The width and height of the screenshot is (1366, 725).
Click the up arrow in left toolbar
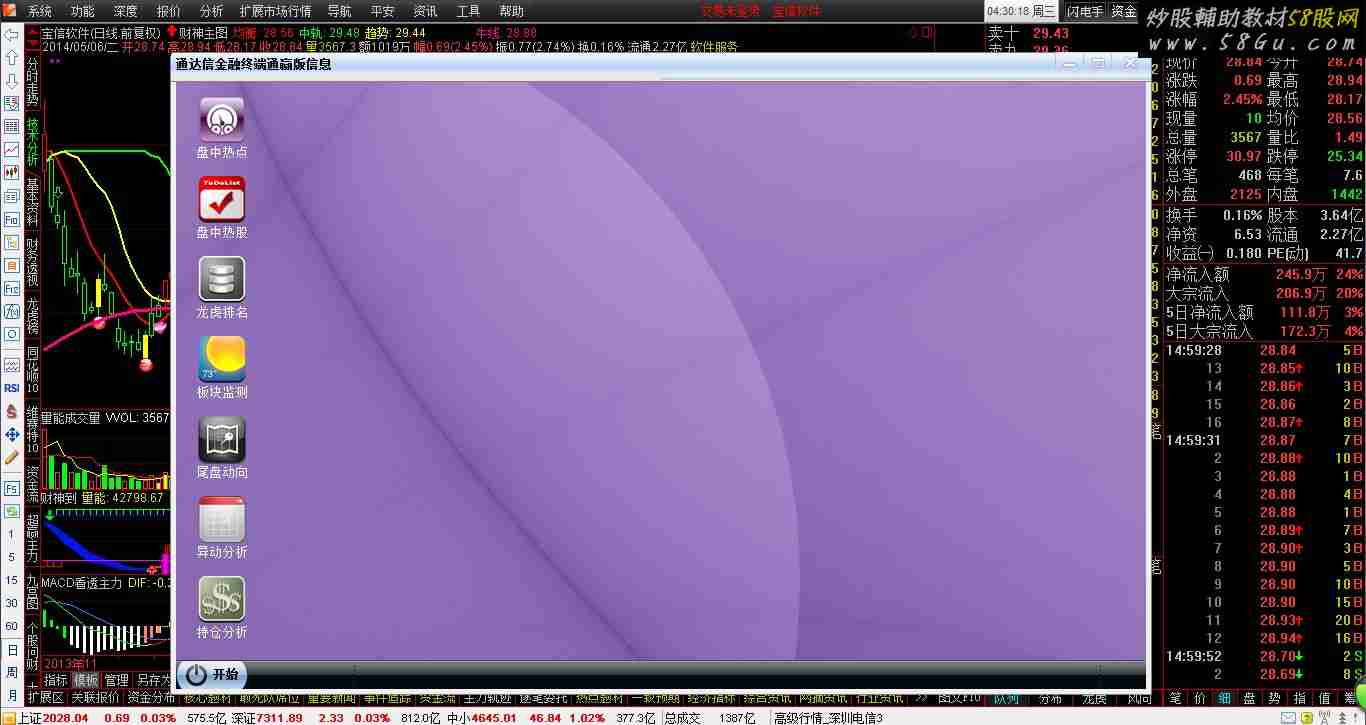pos(12,58)
